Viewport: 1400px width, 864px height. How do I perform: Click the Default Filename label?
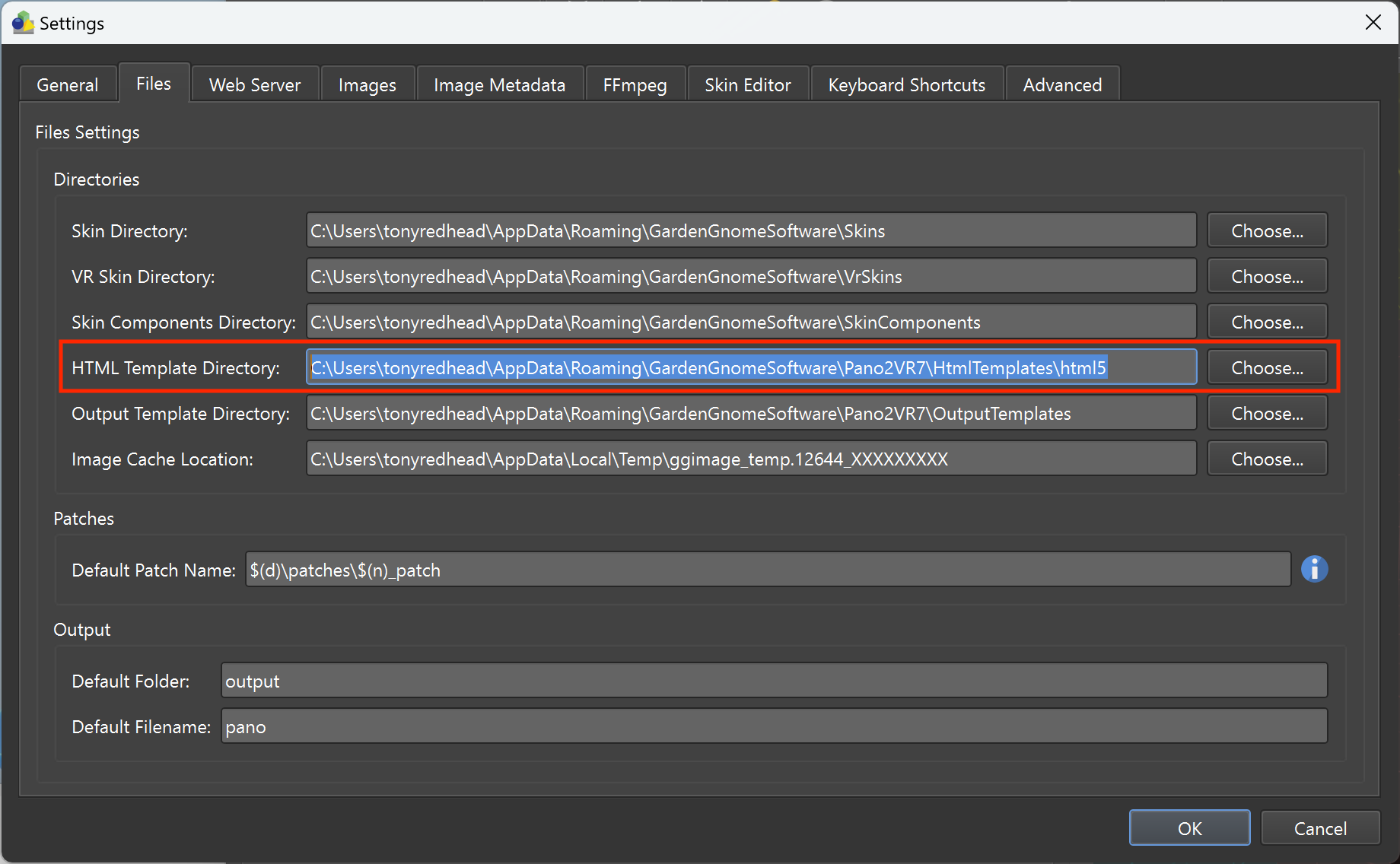tap(141, 727)
